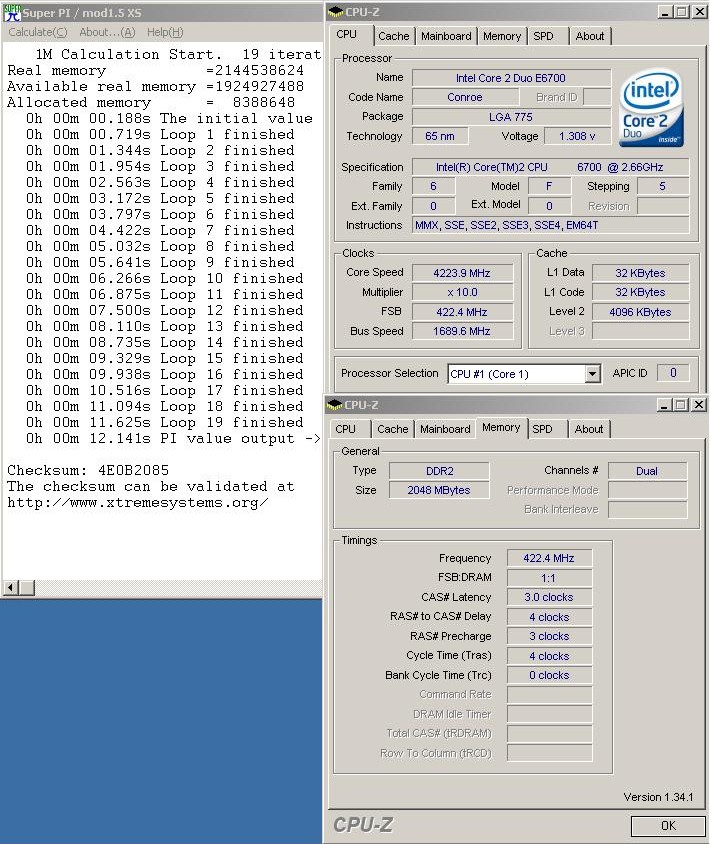Open the Help menu in Super PI
Viewport: 710px width, 844px height.
(x=165, y=32)
